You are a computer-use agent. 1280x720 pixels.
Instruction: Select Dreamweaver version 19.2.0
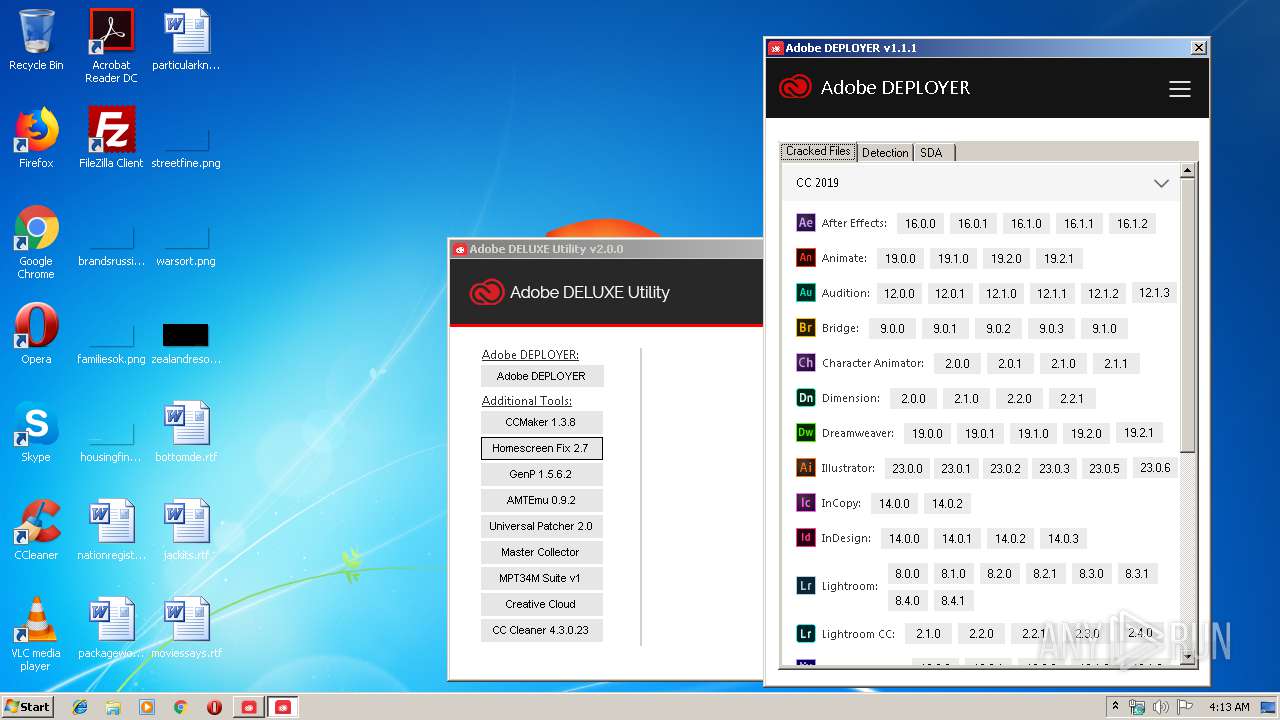coord(1086,434)
